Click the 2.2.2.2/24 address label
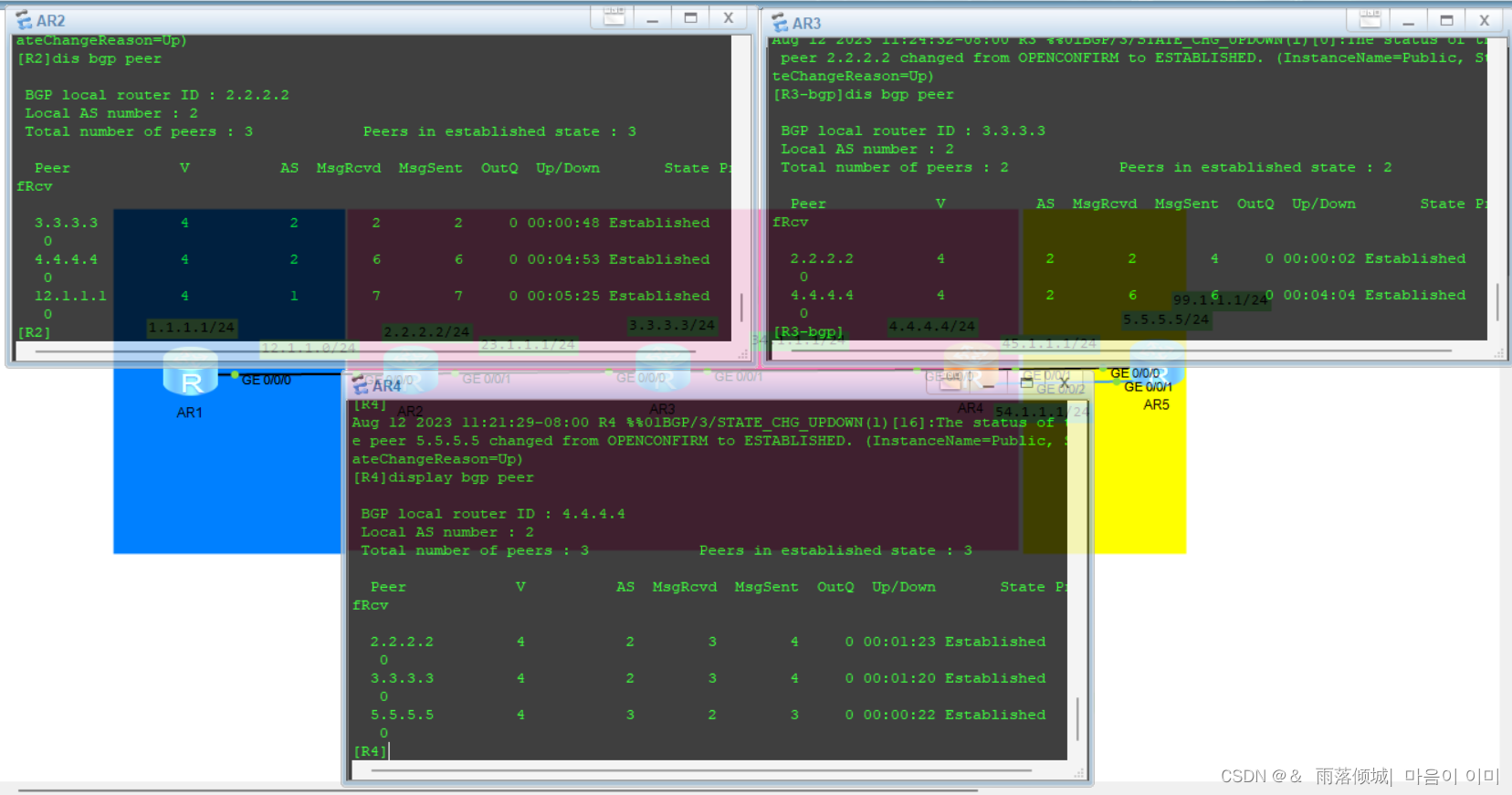Screen dimensions: 1512x795 (426, 332)
